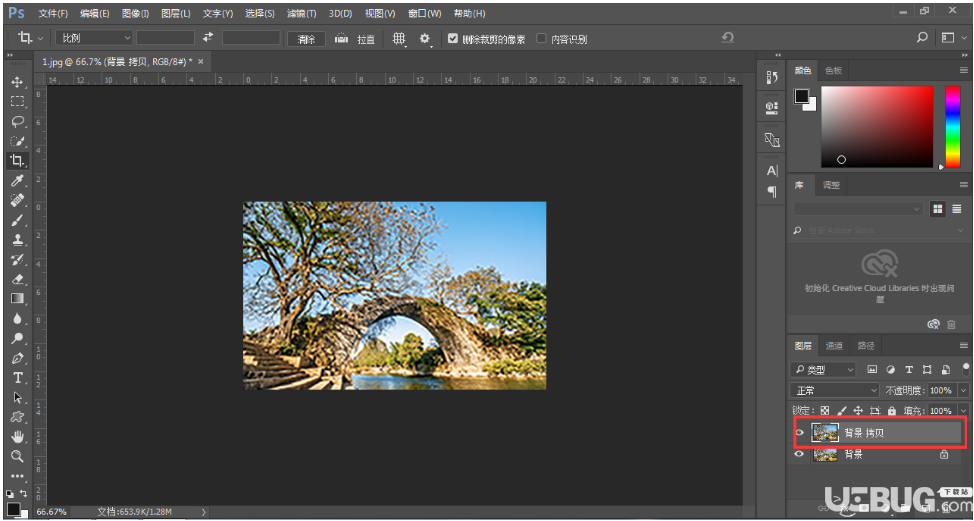
Task: Open crop overlay grid options
Action: pyautogui.click(x=399, y=39)
